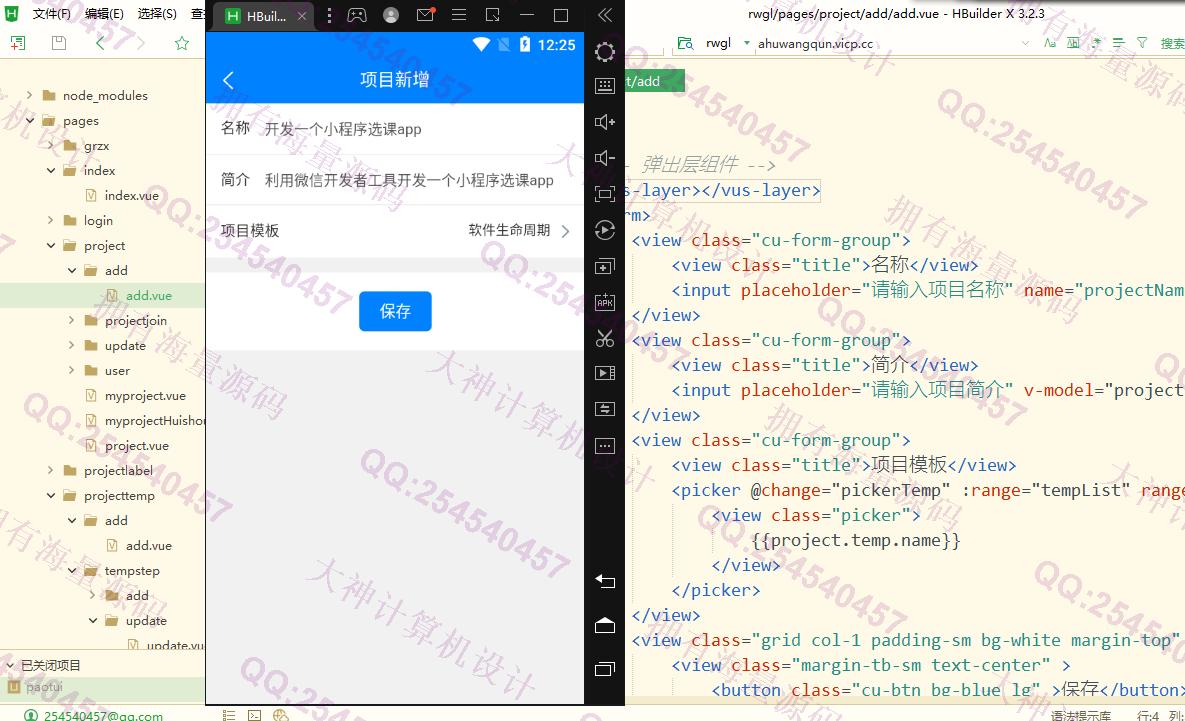Viewport: 1185px width, 721px height.
Task: Install APK via the APK icon
Action: pos(605,302)
